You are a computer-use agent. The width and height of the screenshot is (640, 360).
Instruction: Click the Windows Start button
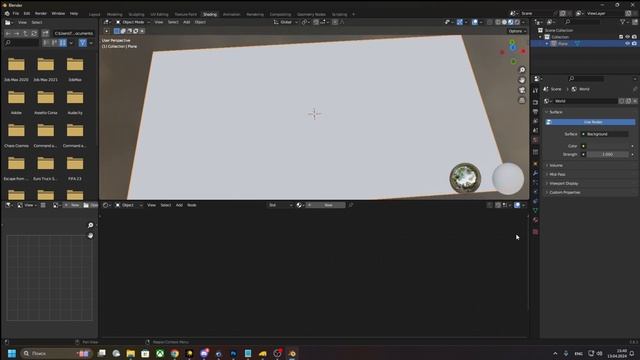tap(12, 353)
